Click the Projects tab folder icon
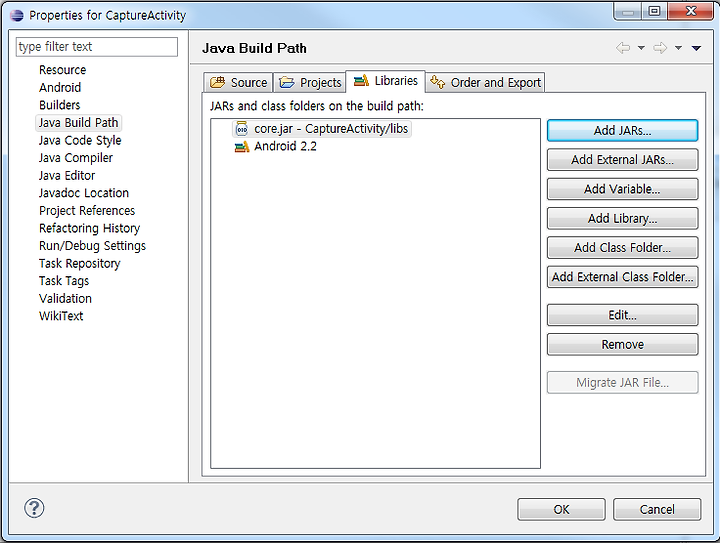 pos(287,83)
